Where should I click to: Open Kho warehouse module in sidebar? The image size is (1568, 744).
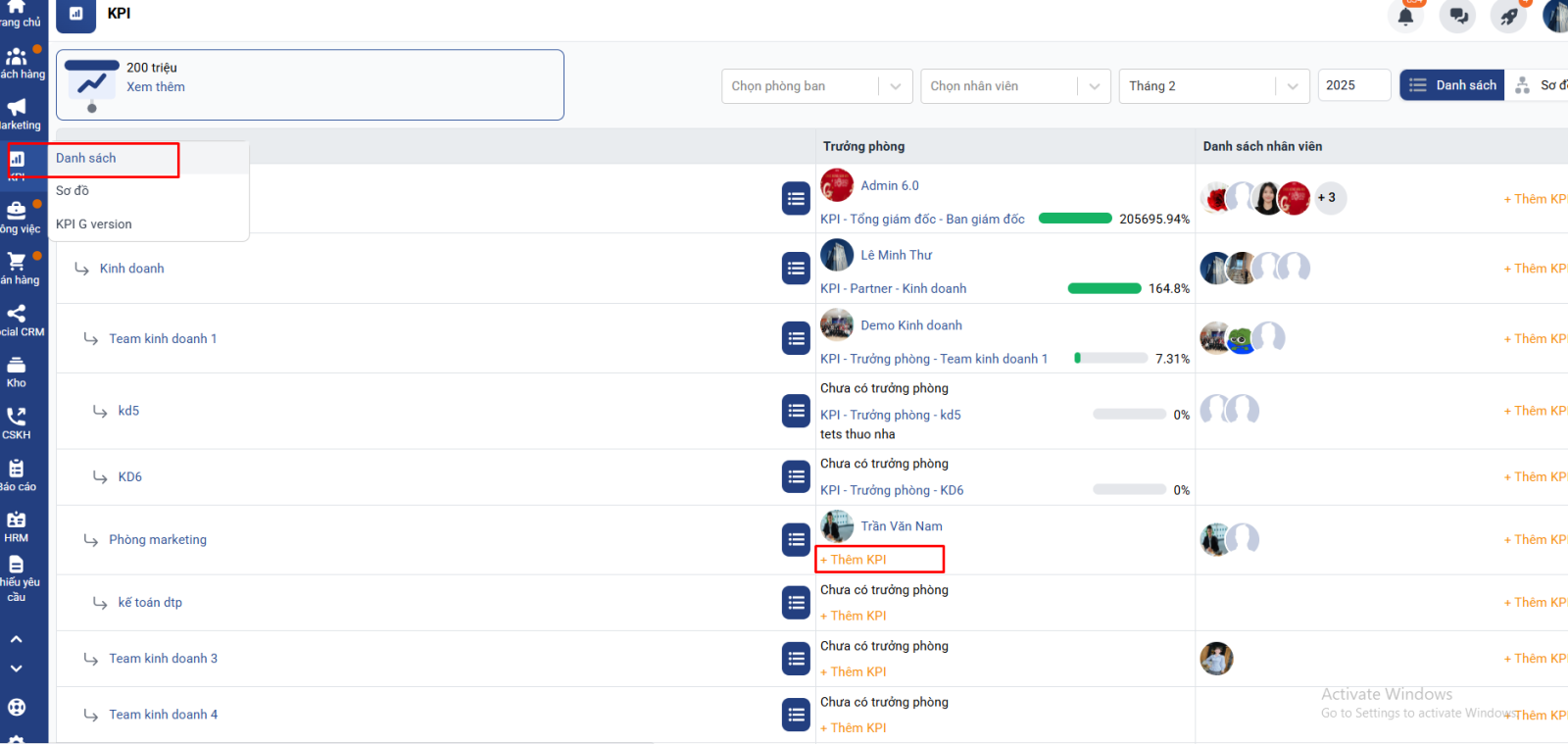17,372
